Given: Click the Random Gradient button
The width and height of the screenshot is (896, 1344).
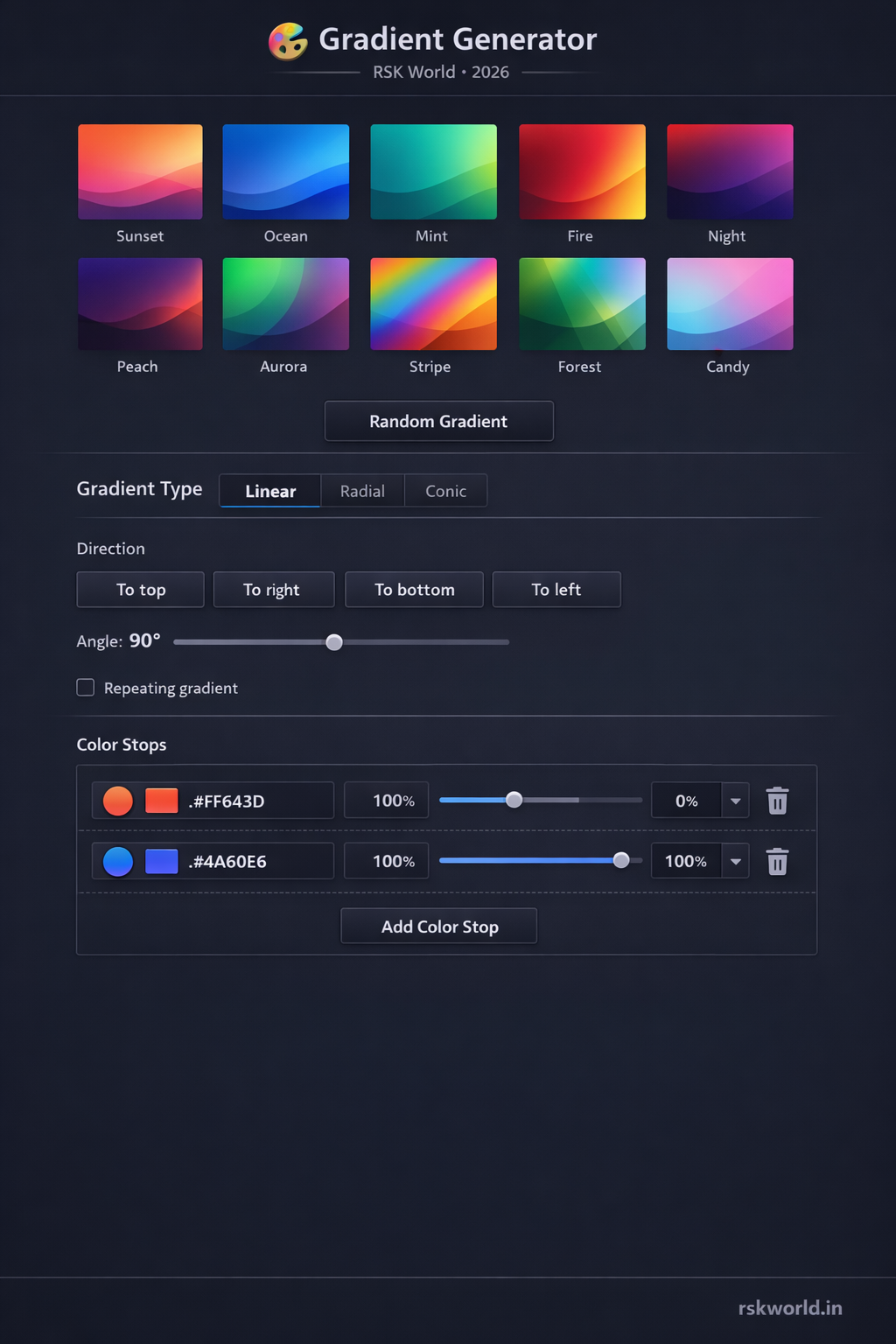Looking at the screenshot, I should (x=438, y=421).
